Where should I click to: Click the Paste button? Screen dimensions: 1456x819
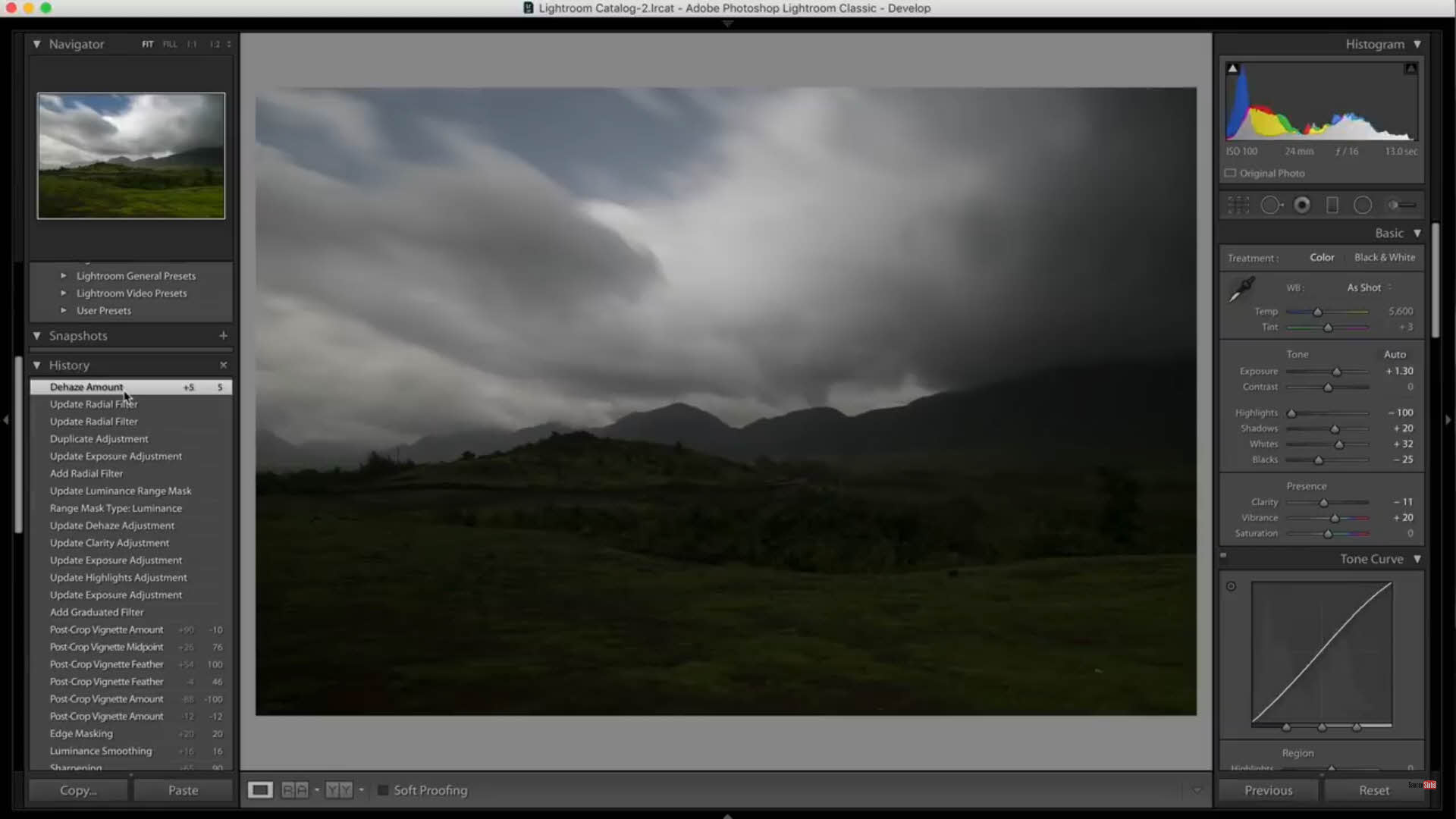coord(183,790)
